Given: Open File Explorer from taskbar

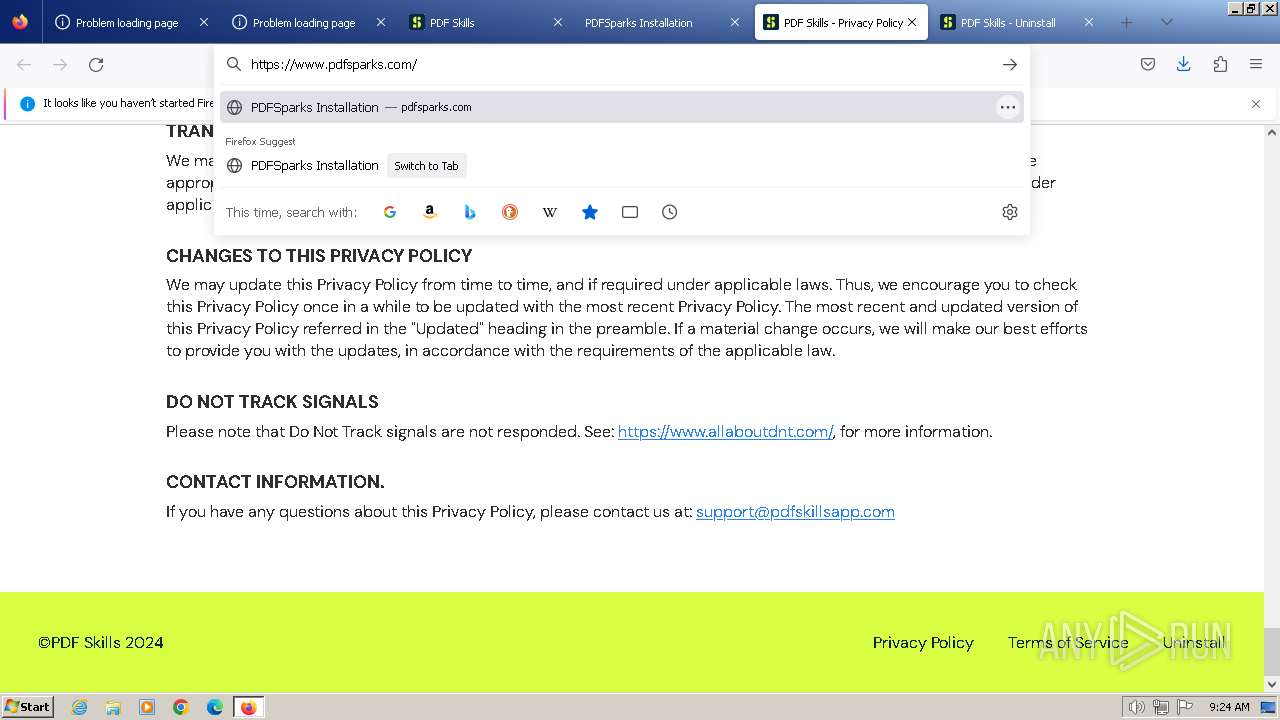Looking at the screenshot, I should click(113, 707).
